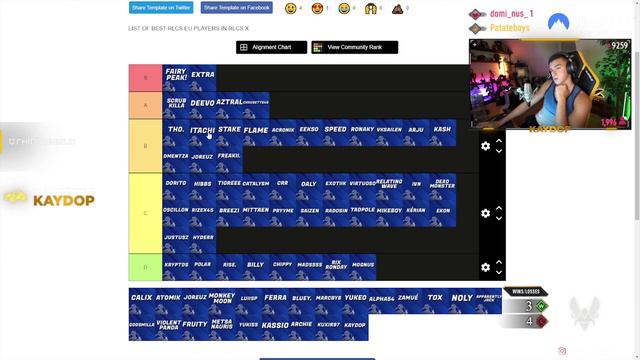Select the Flame player tile
The image size is (640, 360).
[256, 133]
